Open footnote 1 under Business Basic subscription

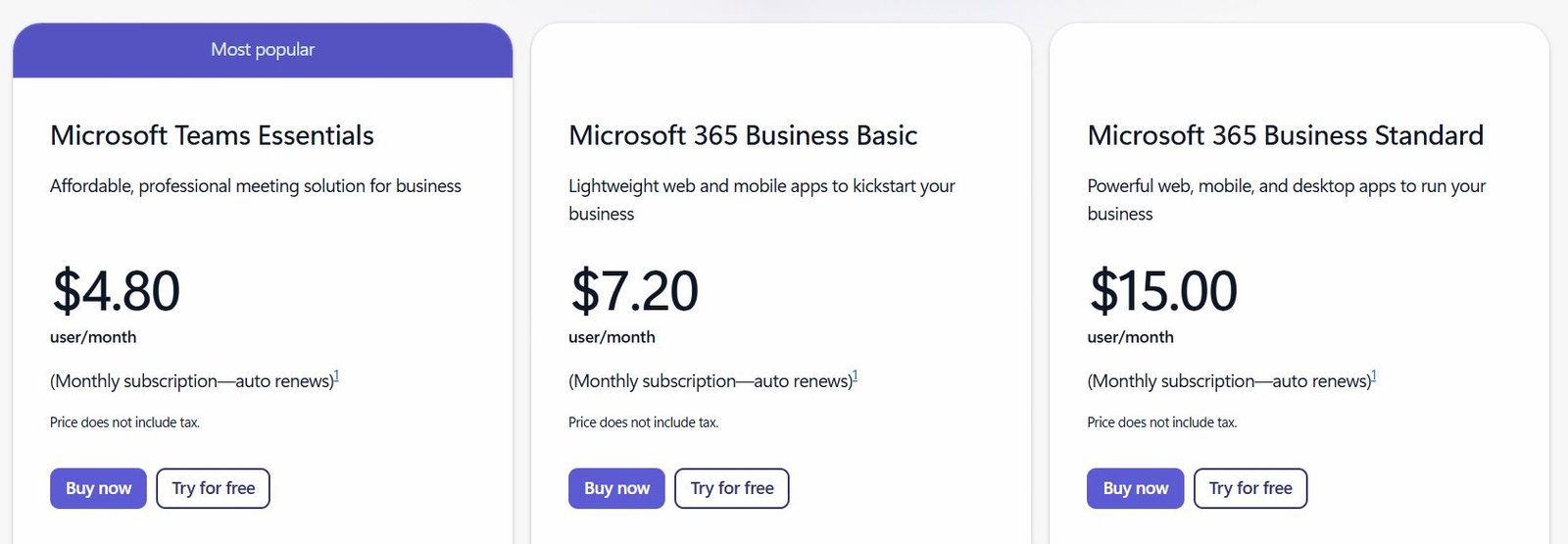point(855,375)
